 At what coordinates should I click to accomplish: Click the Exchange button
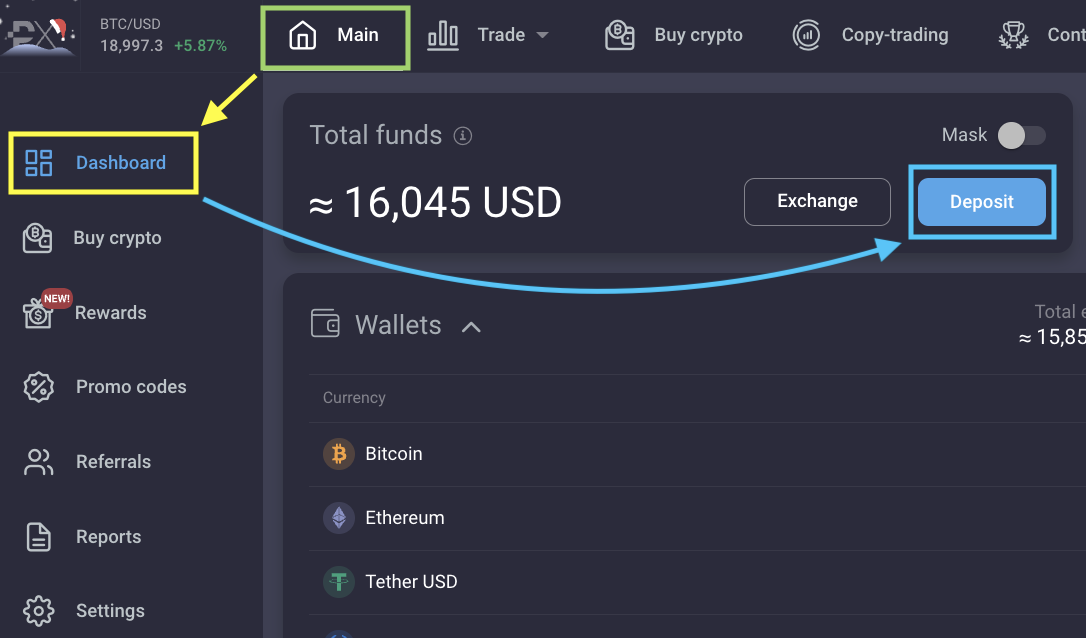(x=817, y=202)
